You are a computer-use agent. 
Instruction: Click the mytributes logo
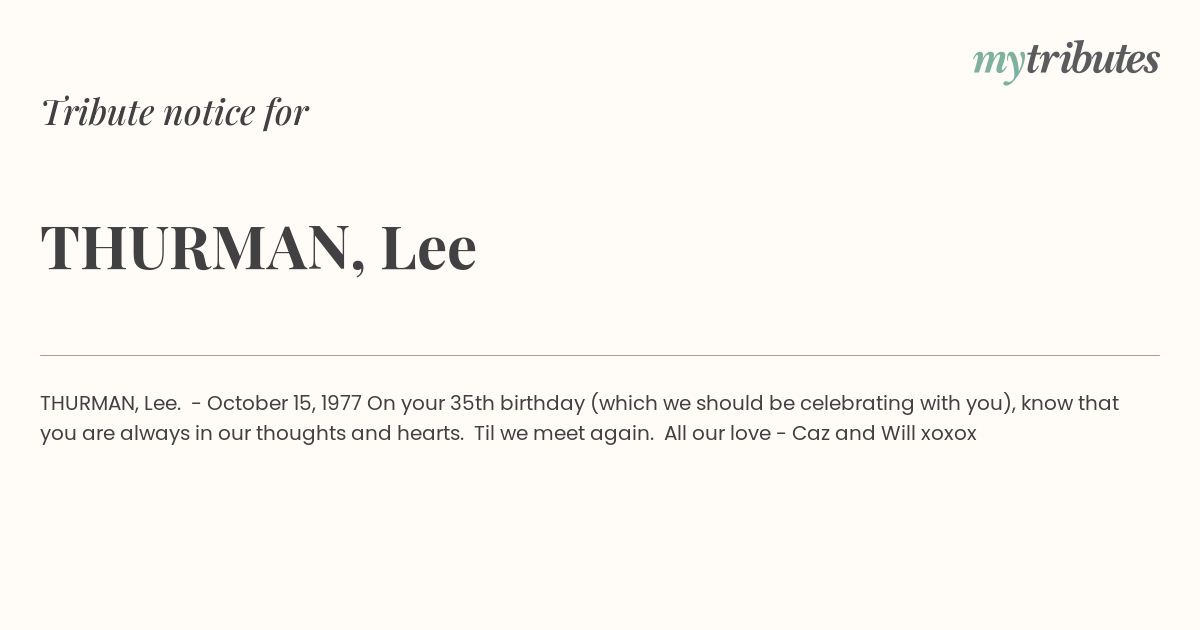click(x=1066, y=61)
